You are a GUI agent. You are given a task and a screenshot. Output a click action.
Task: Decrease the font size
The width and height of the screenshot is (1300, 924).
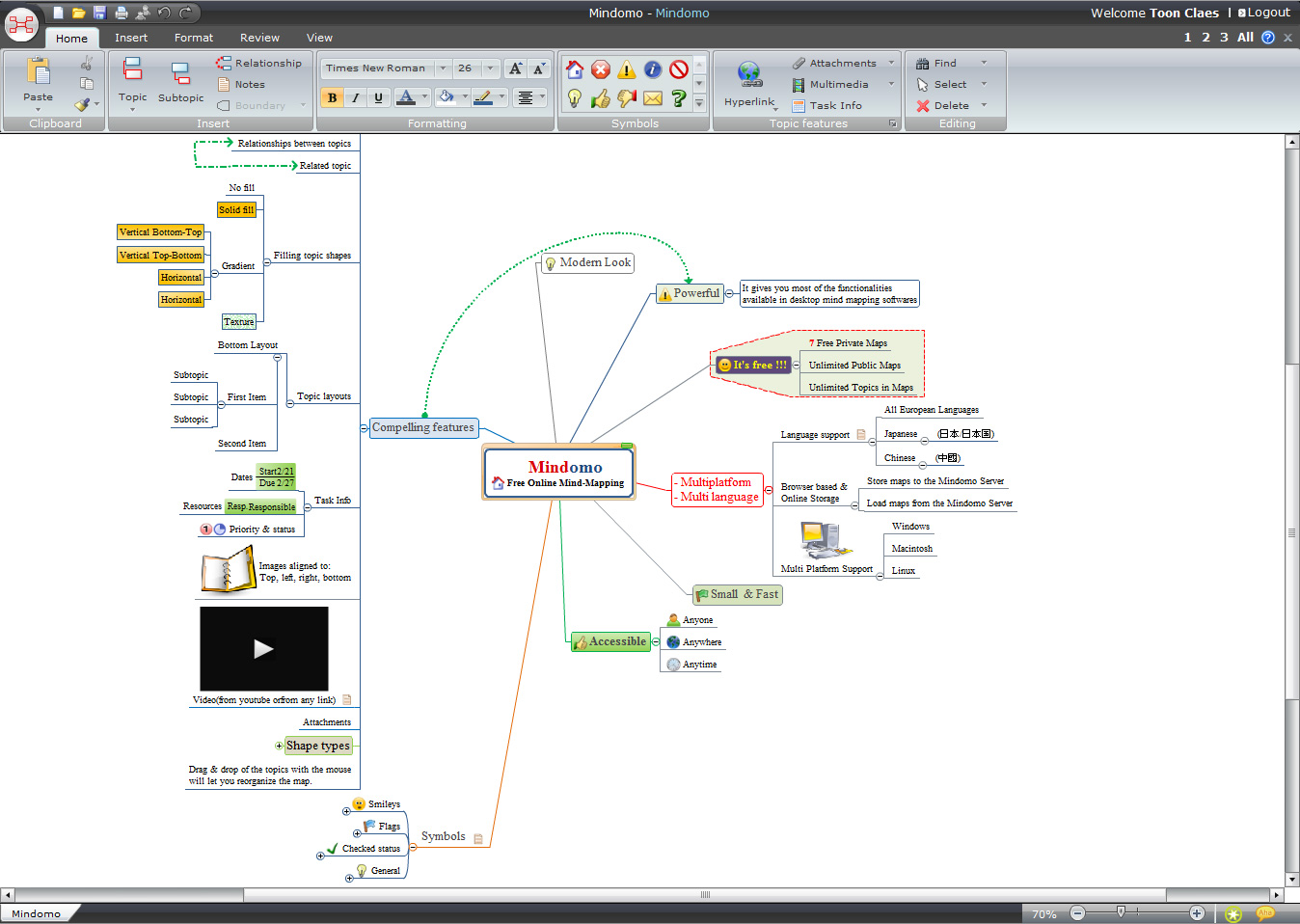click(x=539, y=68)
